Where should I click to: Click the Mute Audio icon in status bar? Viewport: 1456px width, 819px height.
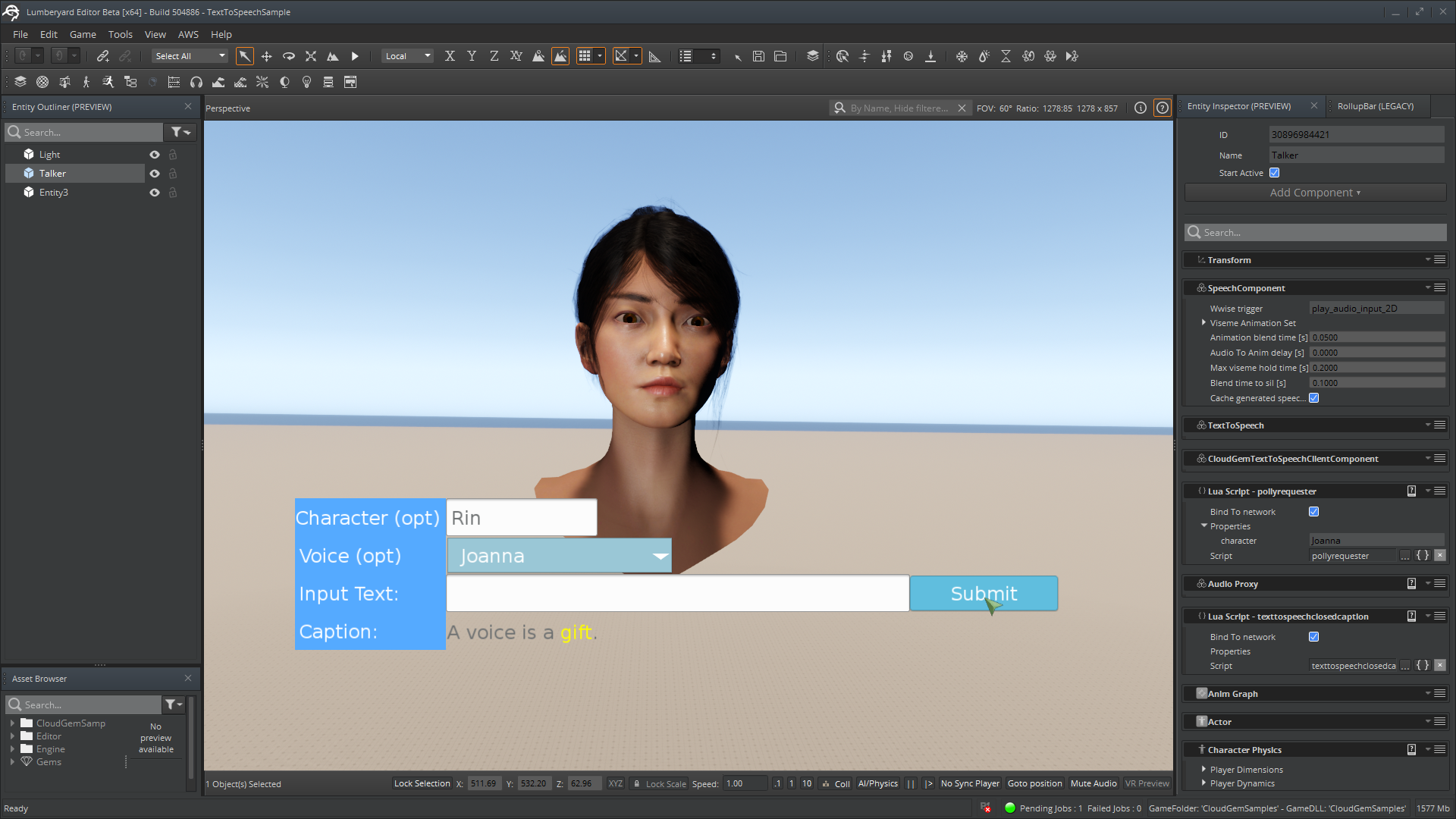[x=1092, y=783]
